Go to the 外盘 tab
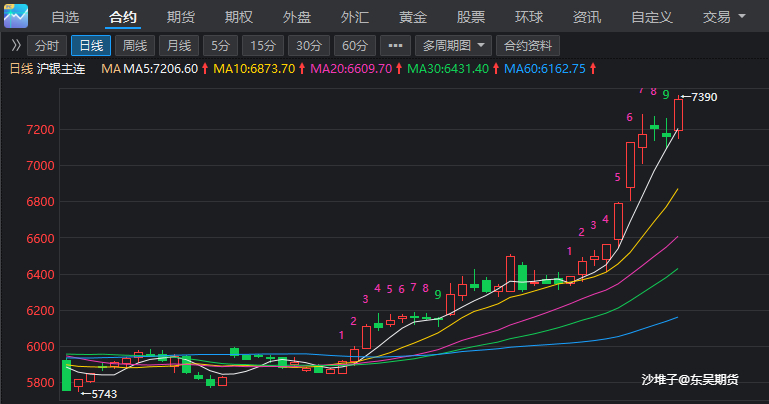Image resolution: width=769 pixels, height=404 pixels. pos(297,17)
